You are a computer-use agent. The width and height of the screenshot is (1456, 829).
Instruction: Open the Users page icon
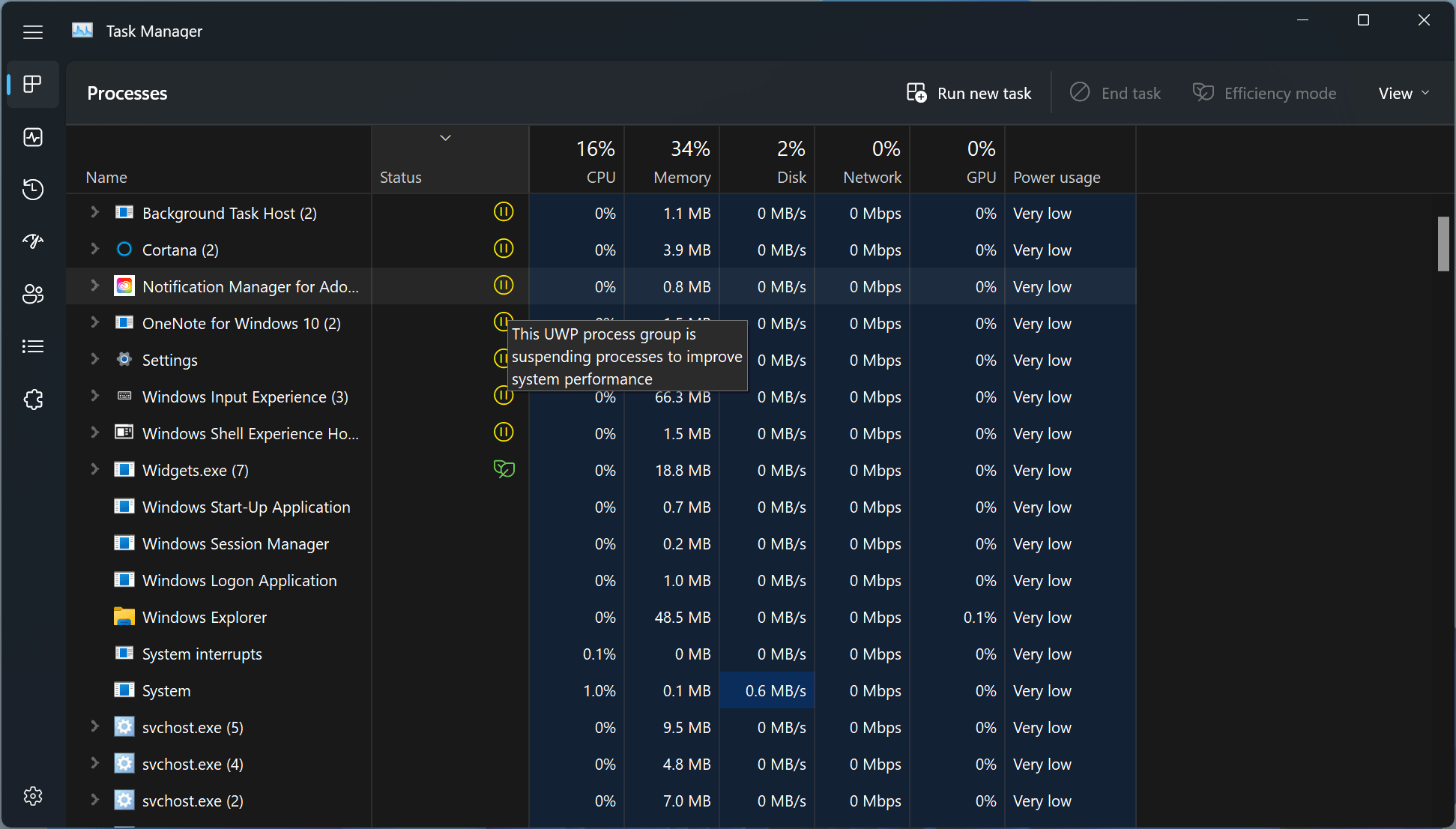(x=33, y=294)
